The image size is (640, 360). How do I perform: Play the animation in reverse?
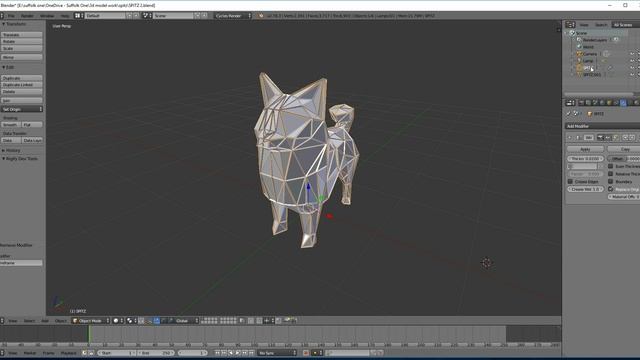click(x=231, y=353)
